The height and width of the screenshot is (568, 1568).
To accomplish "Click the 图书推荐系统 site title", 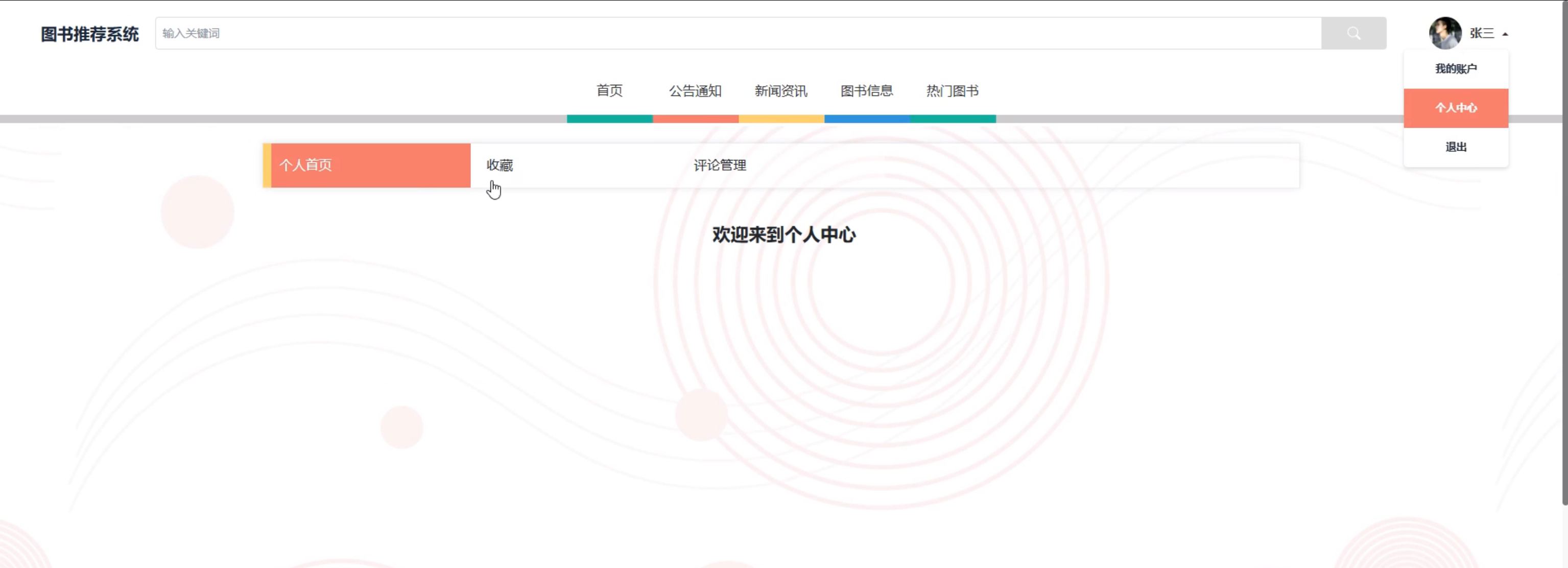I will (x=90, y=34).
